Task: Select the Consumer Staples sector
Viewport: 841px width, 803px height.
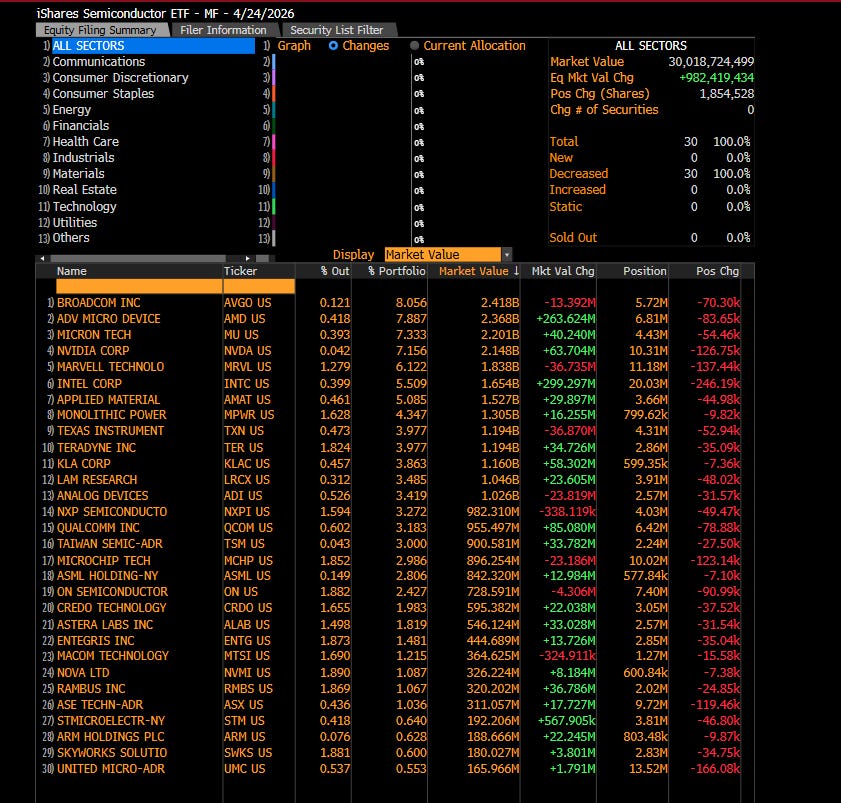Action: 103,94
